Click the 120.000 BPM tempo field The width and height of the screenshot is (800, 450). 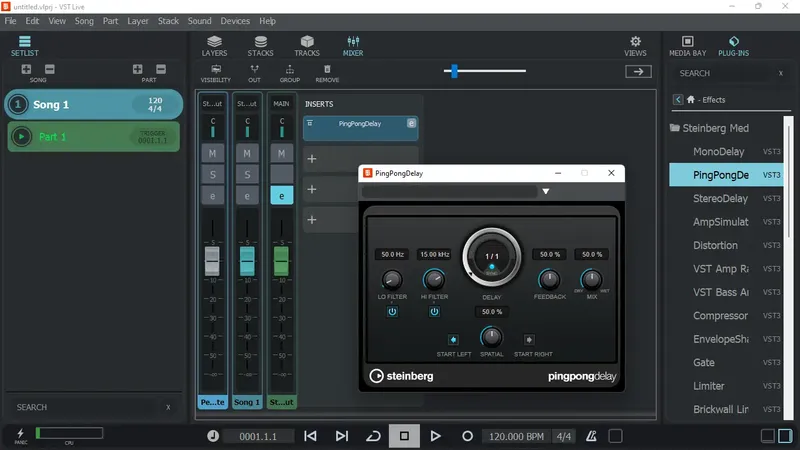(516, 436)
